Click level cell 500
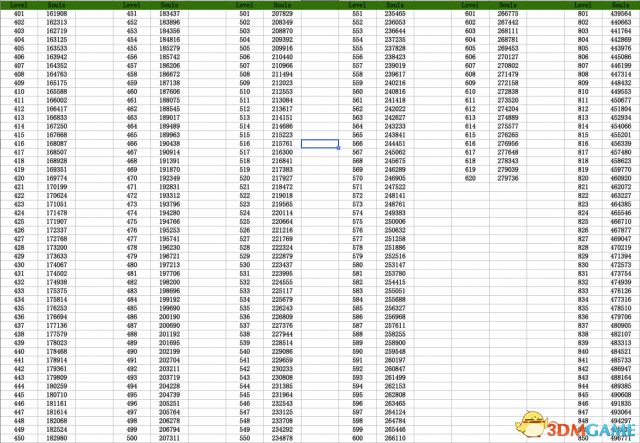The image size is (640, 443). [x=132, y=438]
